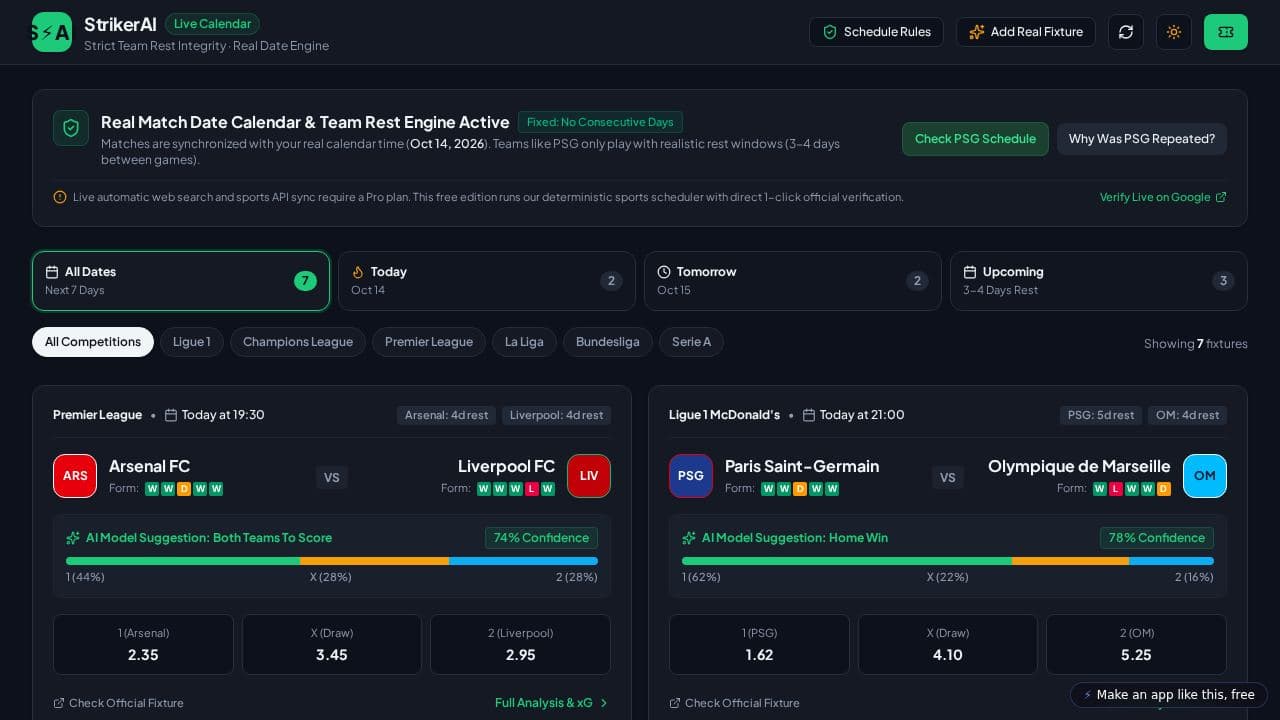Screen dimensions: 1280x720
Task: Open Schedule Rules
Action: 876,32
